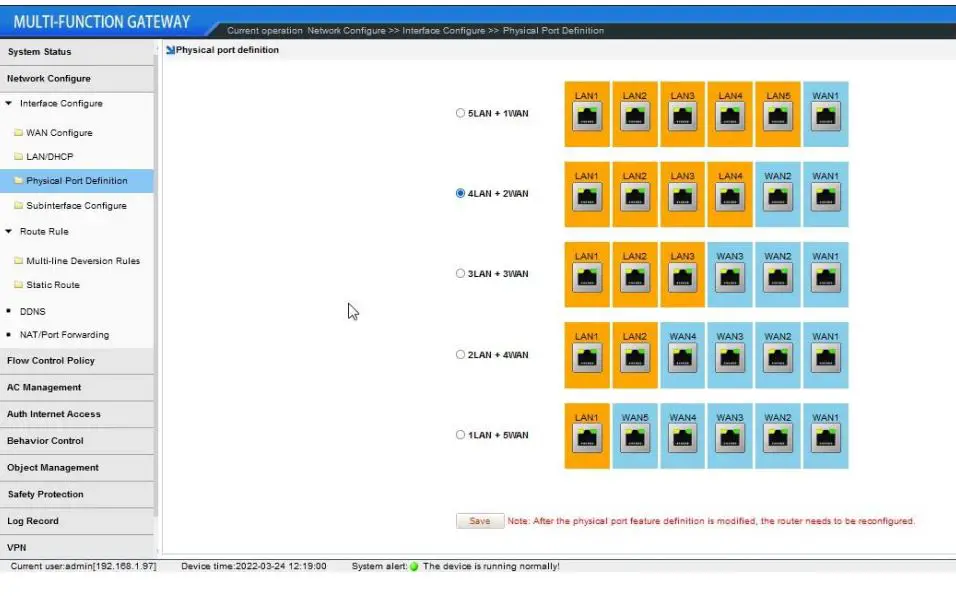
Task: Open Flow Control Policy menu
Action: (x=77, y=361)
